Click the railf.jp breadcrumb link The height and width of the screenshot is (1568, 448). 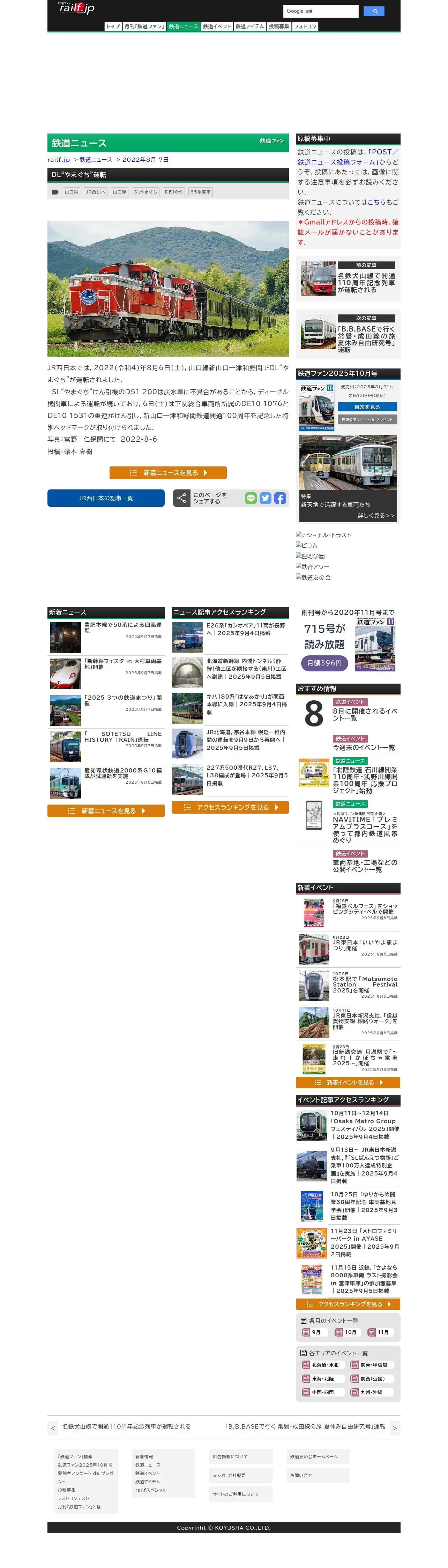(x=59, y=159)
